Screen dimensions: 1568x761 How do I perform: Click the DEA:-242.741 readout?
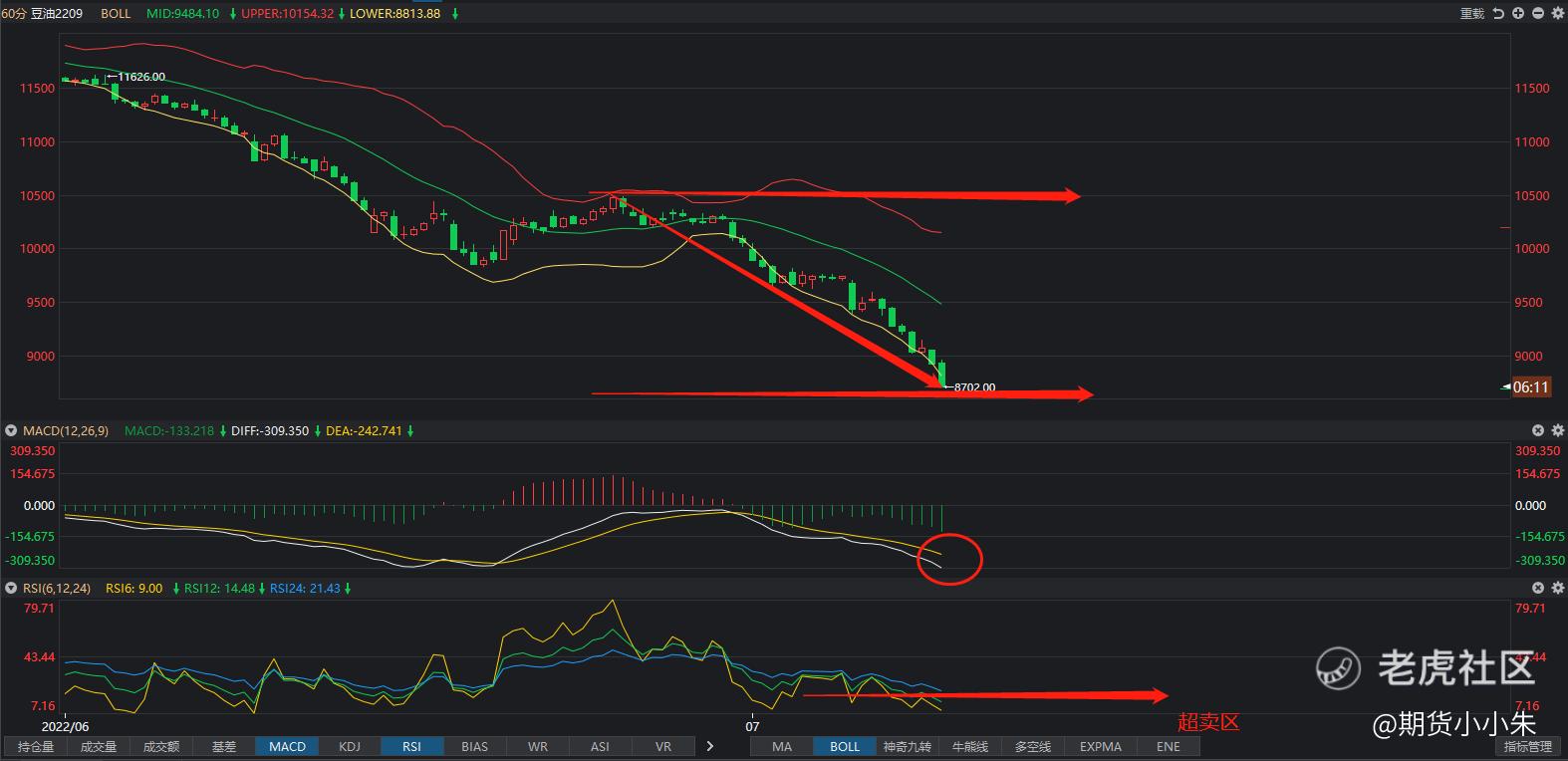[364, 431]
